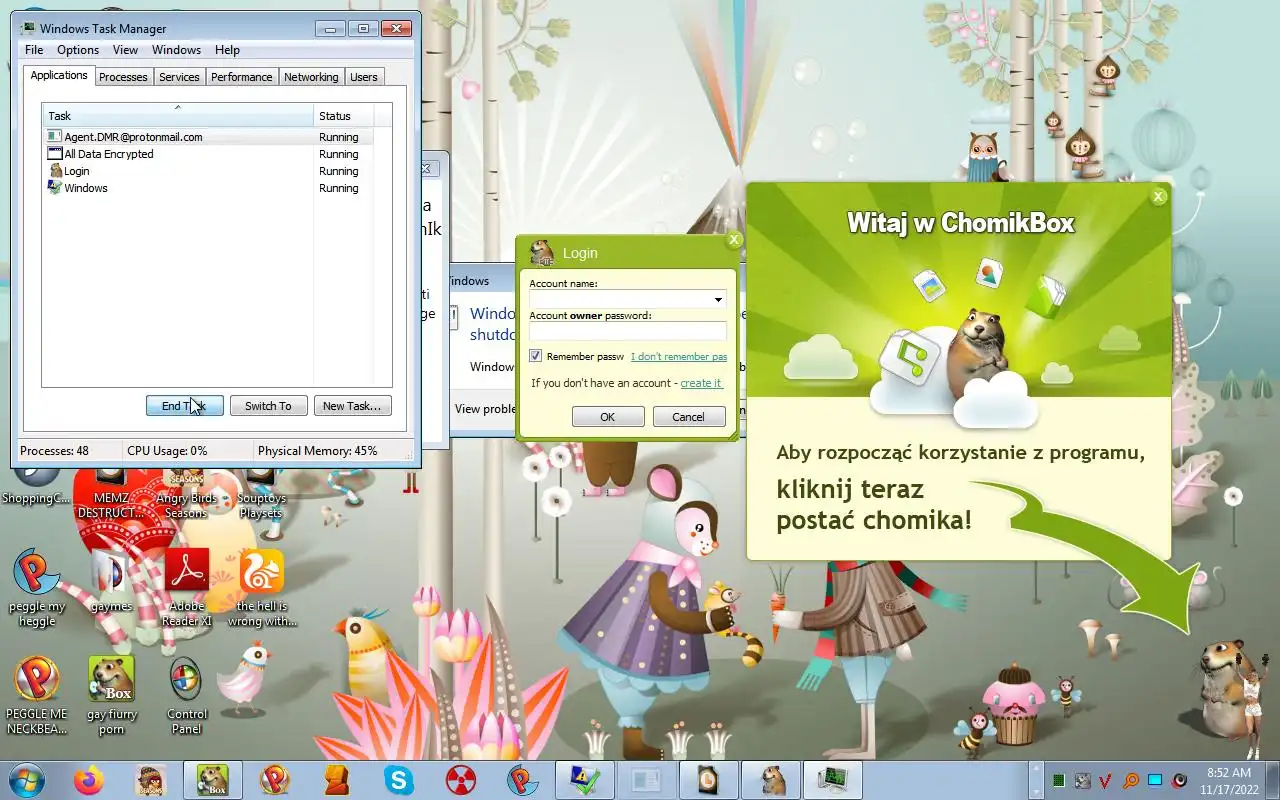Open the blue Peggle taskbar icon
This screenshot has height=800, width=1280.
[x=523, y=779]
